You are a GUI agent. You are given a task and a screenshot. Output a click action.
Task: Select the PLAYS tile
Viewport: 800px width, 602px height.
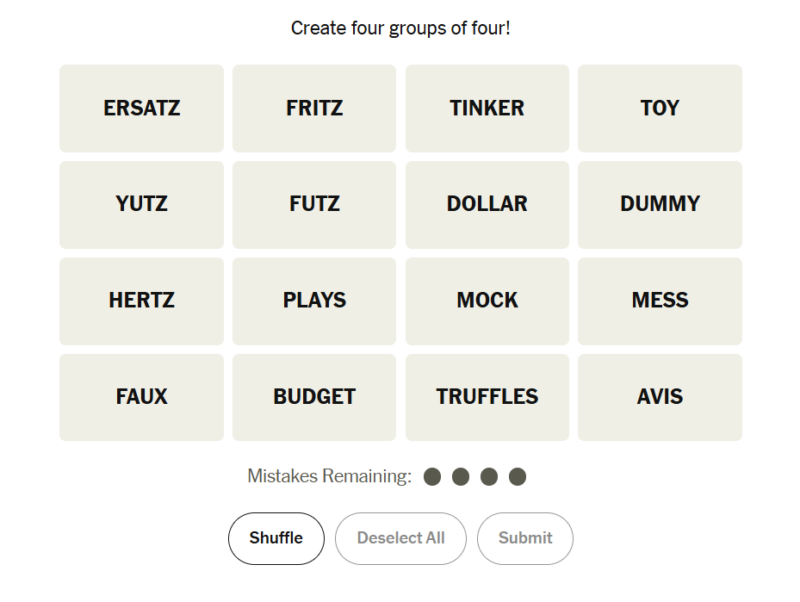[x=314, y=300]
